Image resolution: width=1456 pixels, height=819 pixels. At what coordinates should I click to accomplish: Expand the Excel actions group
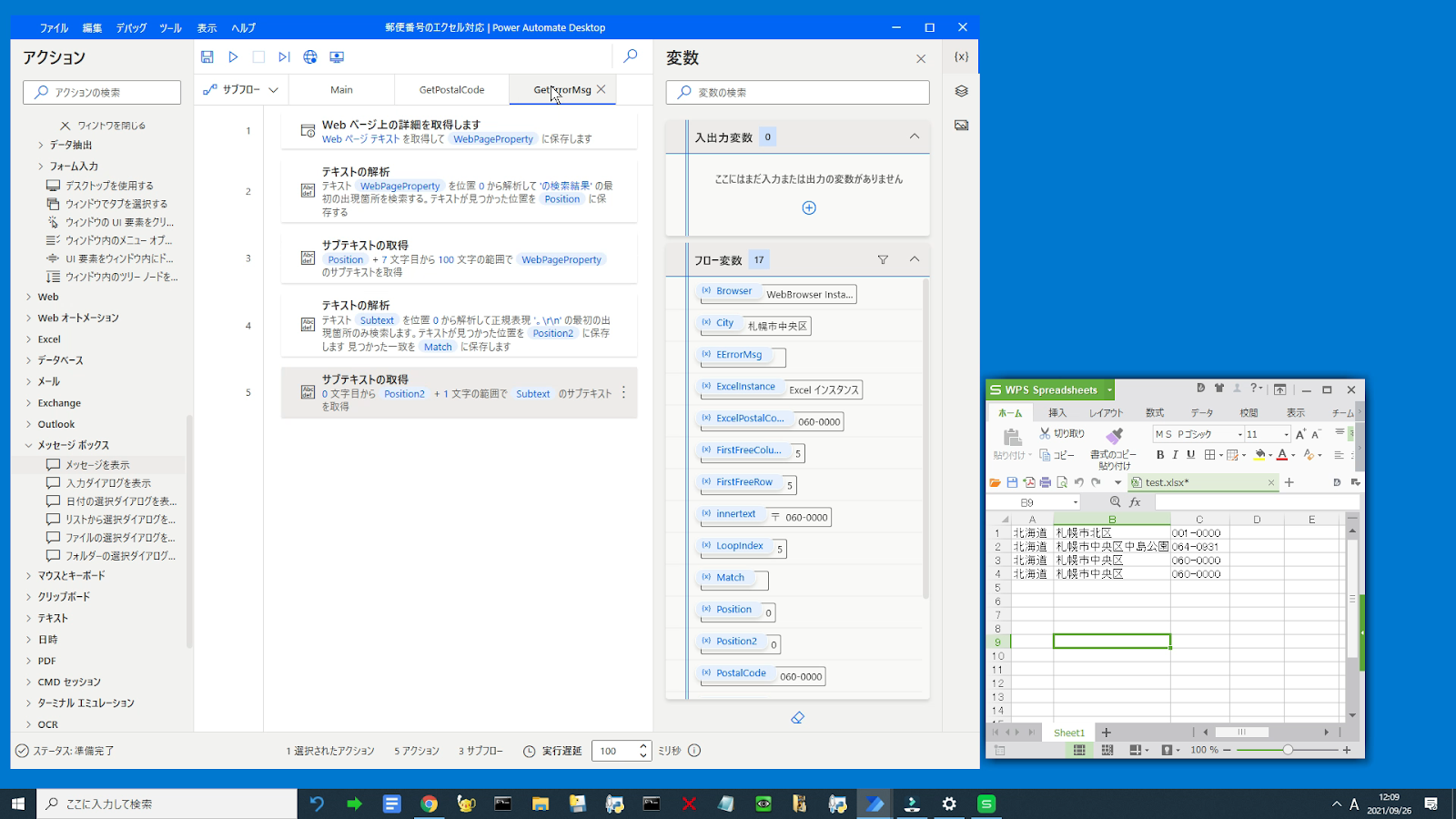[28, 339]
